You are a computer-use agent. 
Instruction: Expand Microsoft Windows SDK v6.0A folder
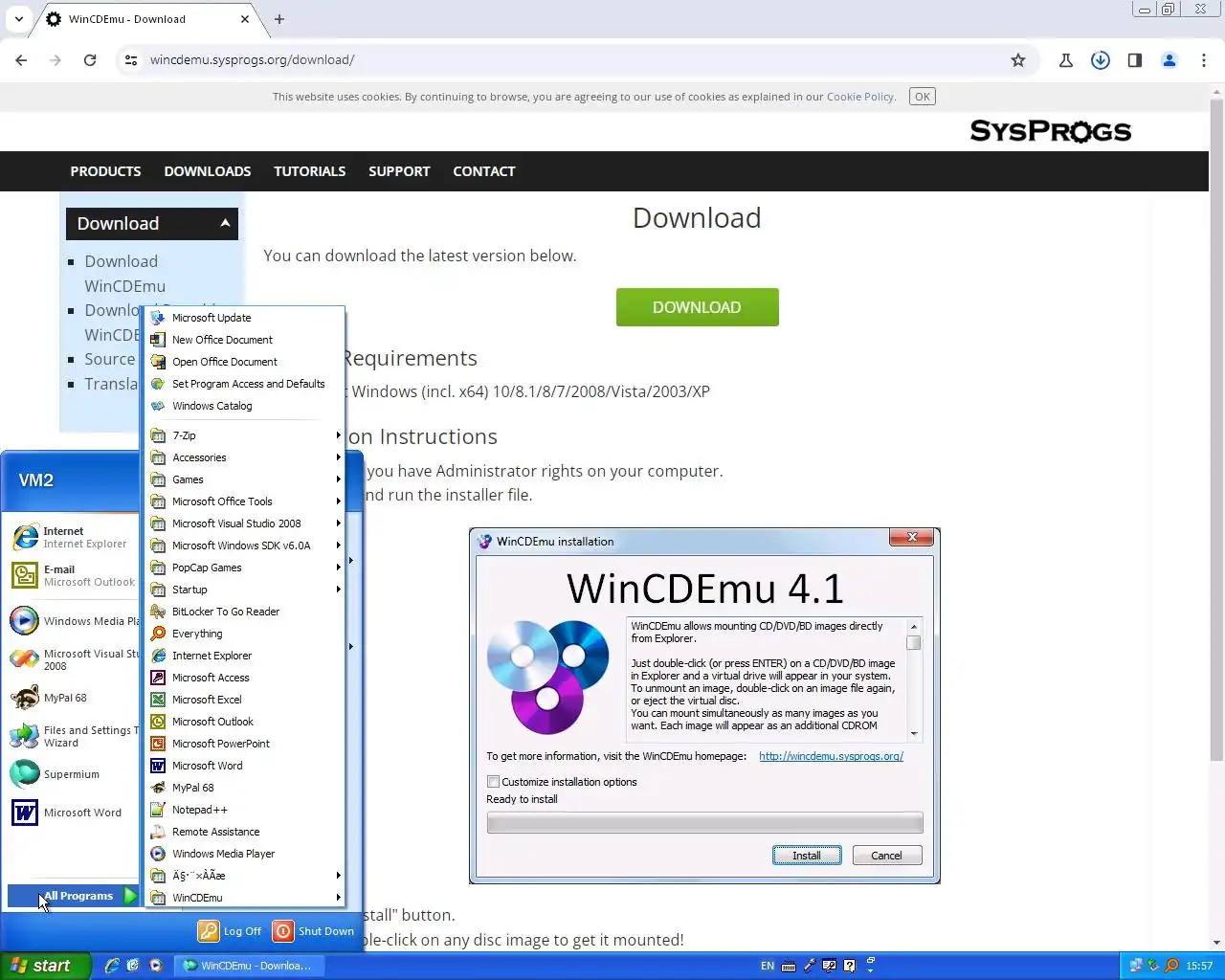click(x=244, y=546)
